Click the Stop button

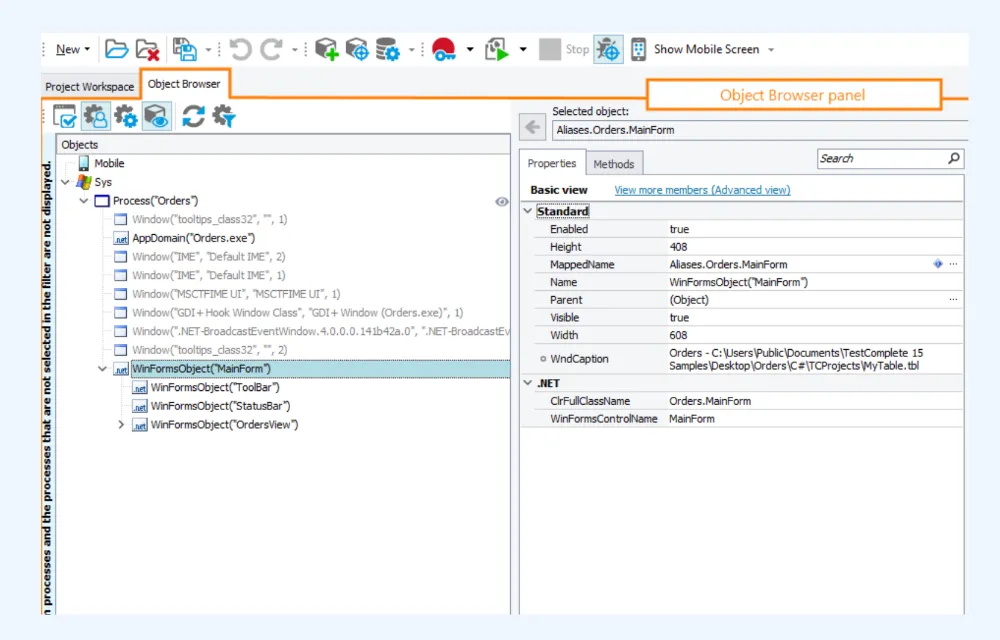(x=564, y=49)
